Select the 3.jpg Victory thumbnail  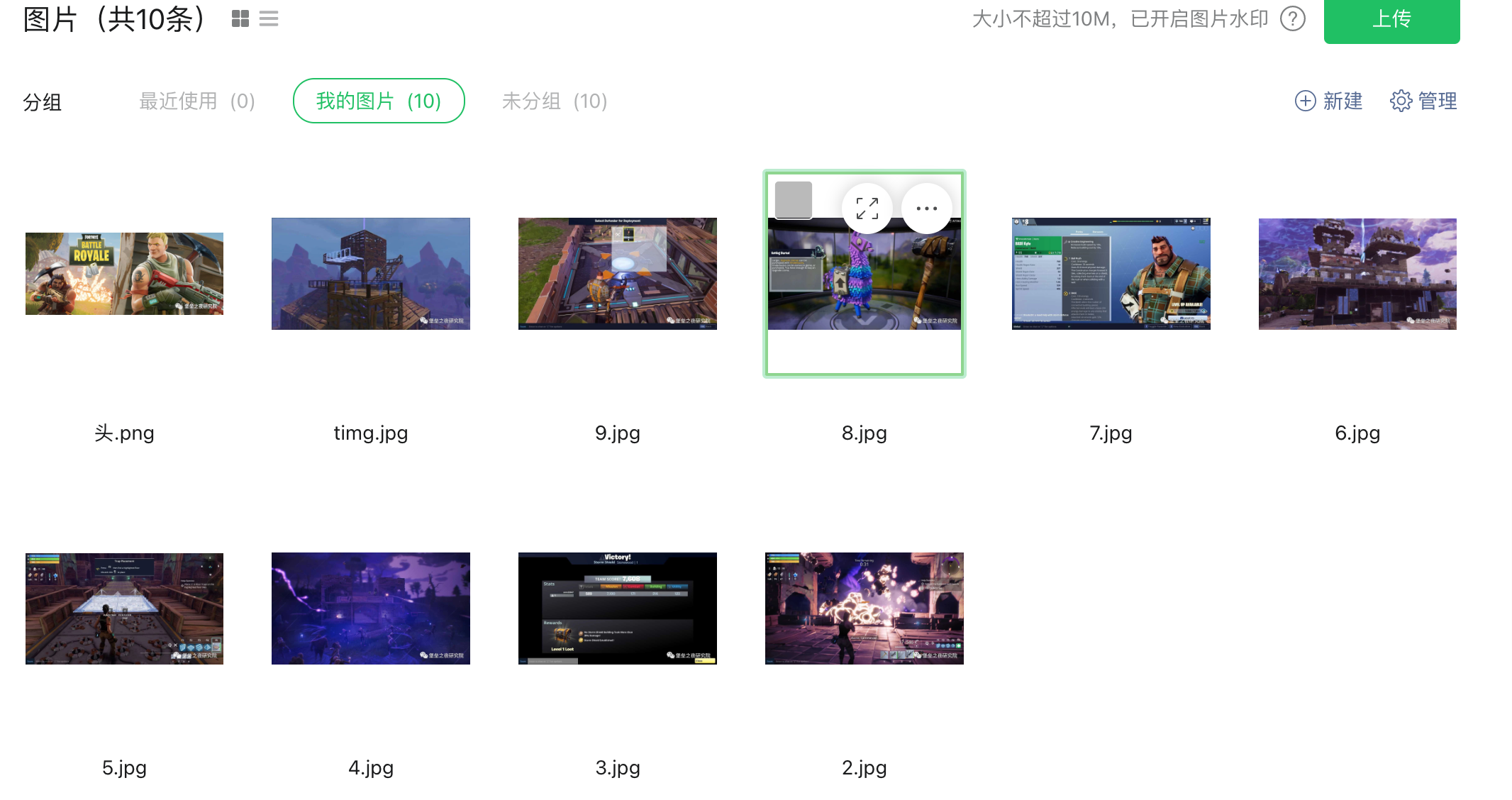[618, 609]
